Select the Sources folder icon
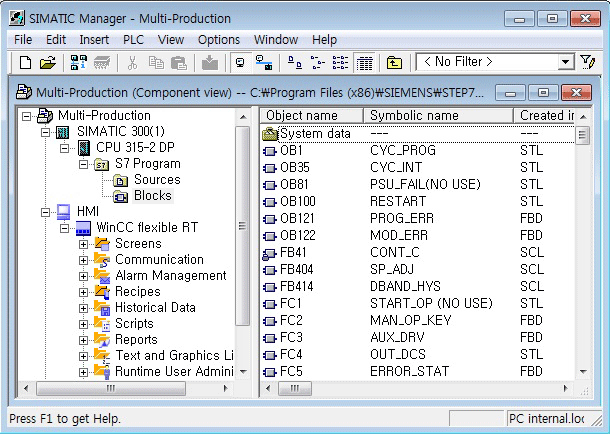610x434 pixels. pos(121,180)
